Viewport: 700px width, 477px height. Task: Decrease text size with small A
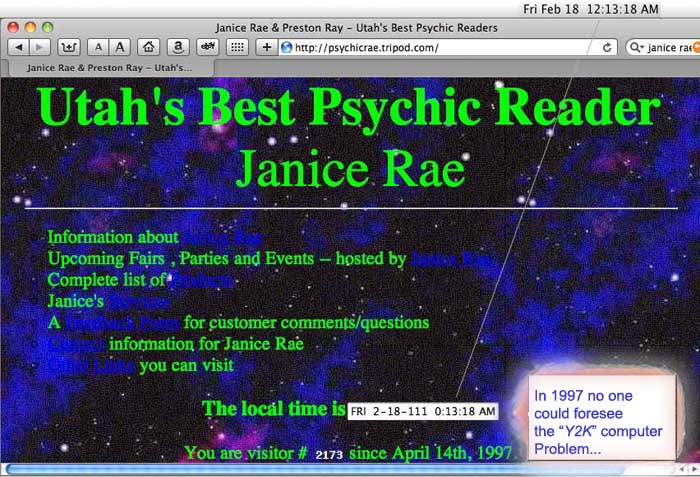[98, 47]
